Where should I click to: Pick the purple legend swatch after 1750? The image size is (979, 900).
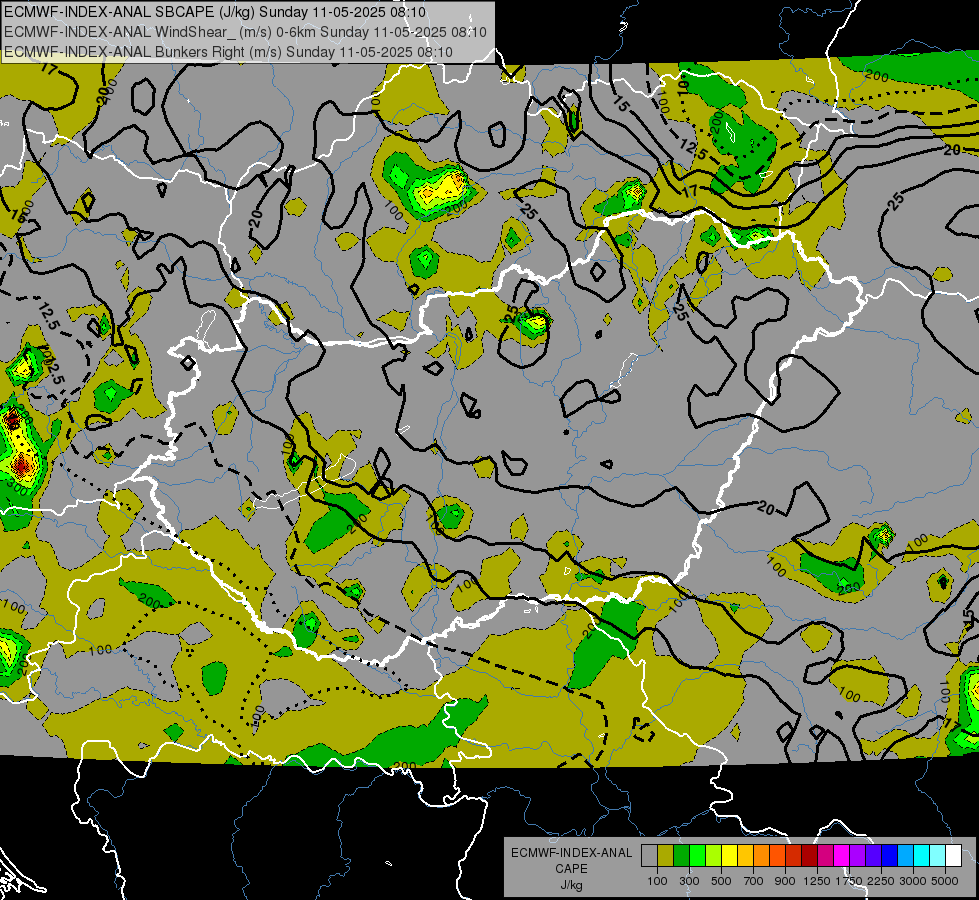(x=857, y=856)
